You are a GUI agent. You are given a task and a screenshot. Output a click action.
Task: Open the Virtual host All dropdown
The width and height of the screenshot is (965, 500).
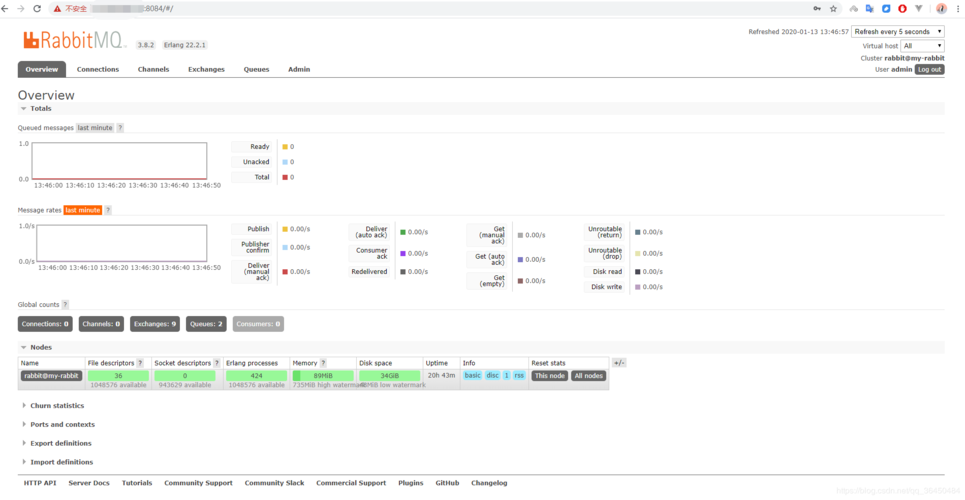coord(923,46)
